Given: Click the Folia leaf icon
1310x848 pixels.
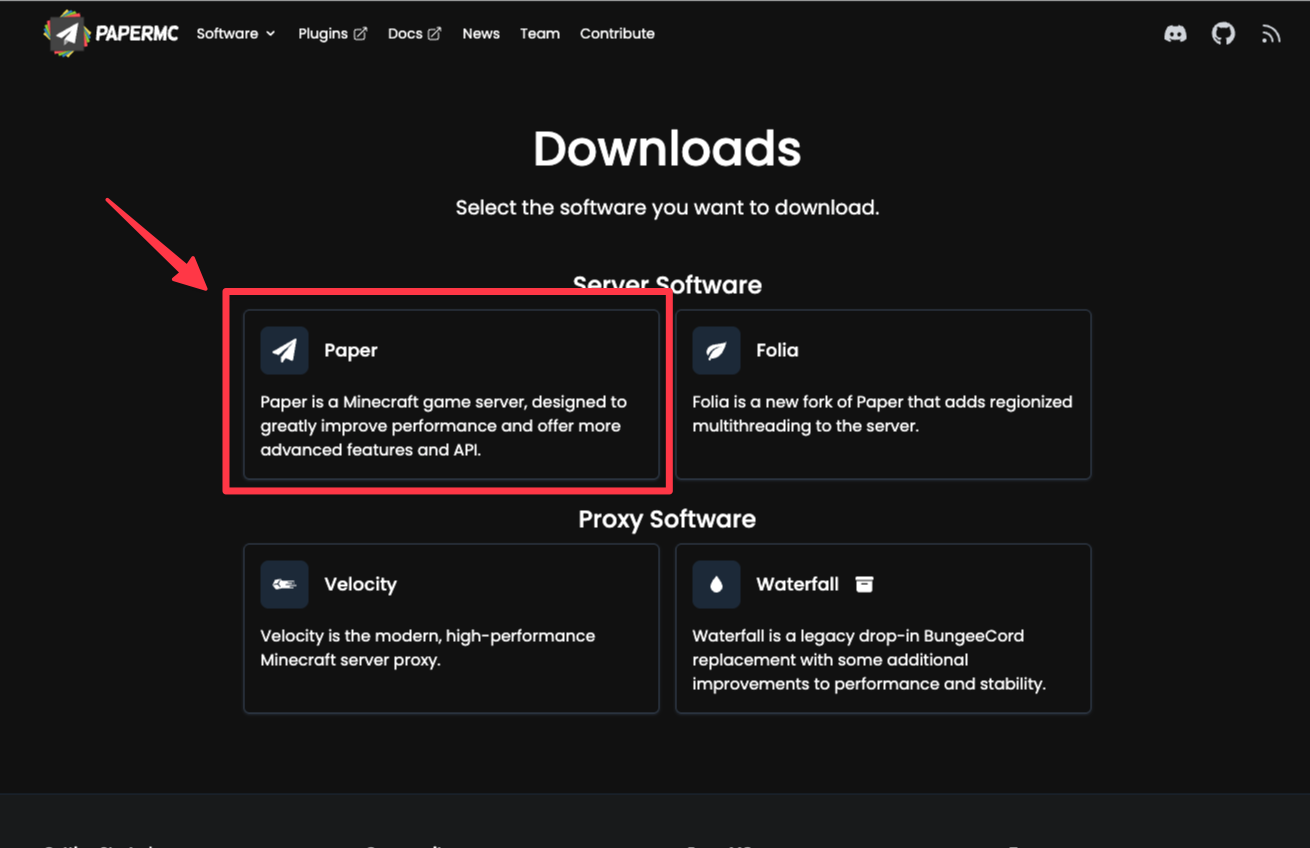Looking at the screenshot, I should (716, 350).
